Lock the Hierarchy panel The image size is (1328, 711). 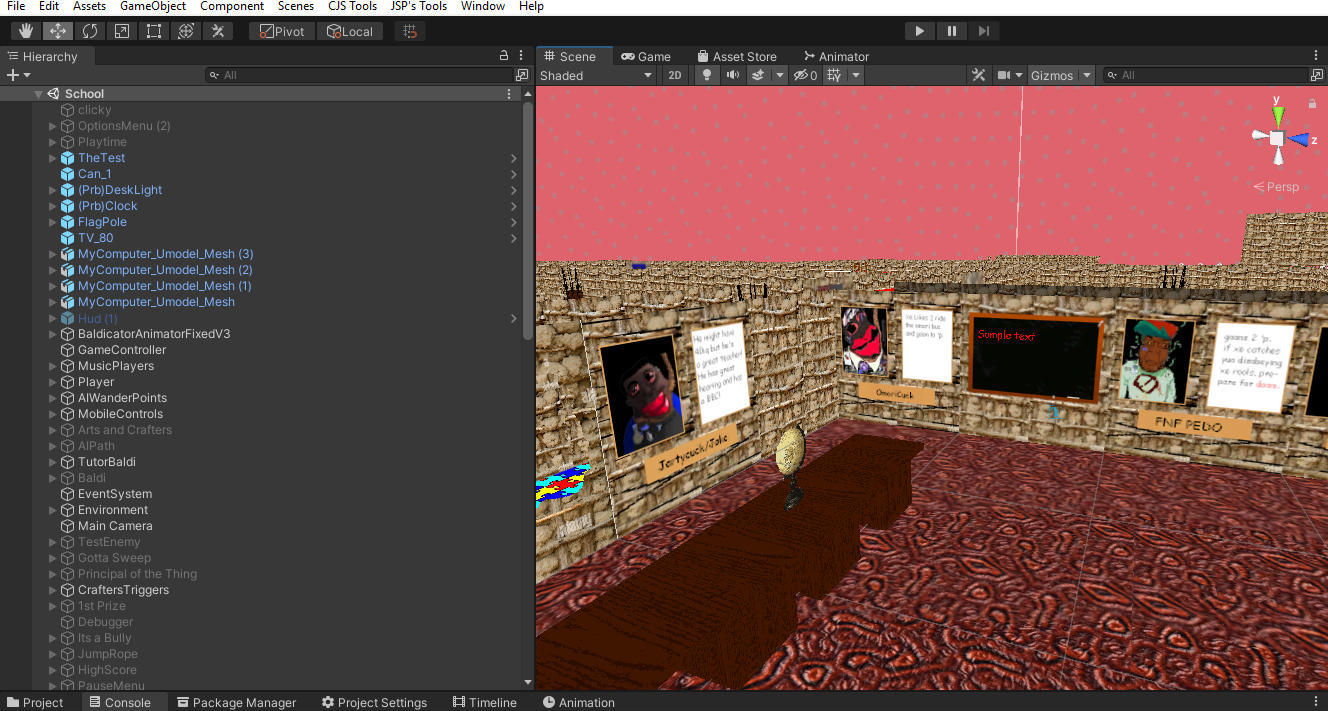pos(504,56)
